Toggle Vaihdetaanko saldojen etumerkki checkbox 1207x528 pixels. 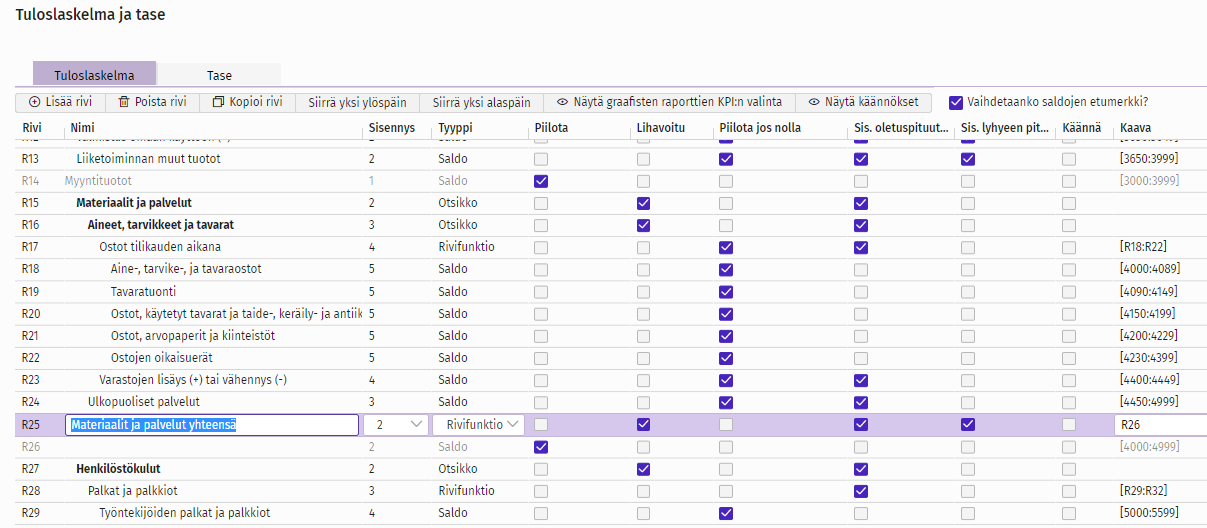(x=956, y=102)
